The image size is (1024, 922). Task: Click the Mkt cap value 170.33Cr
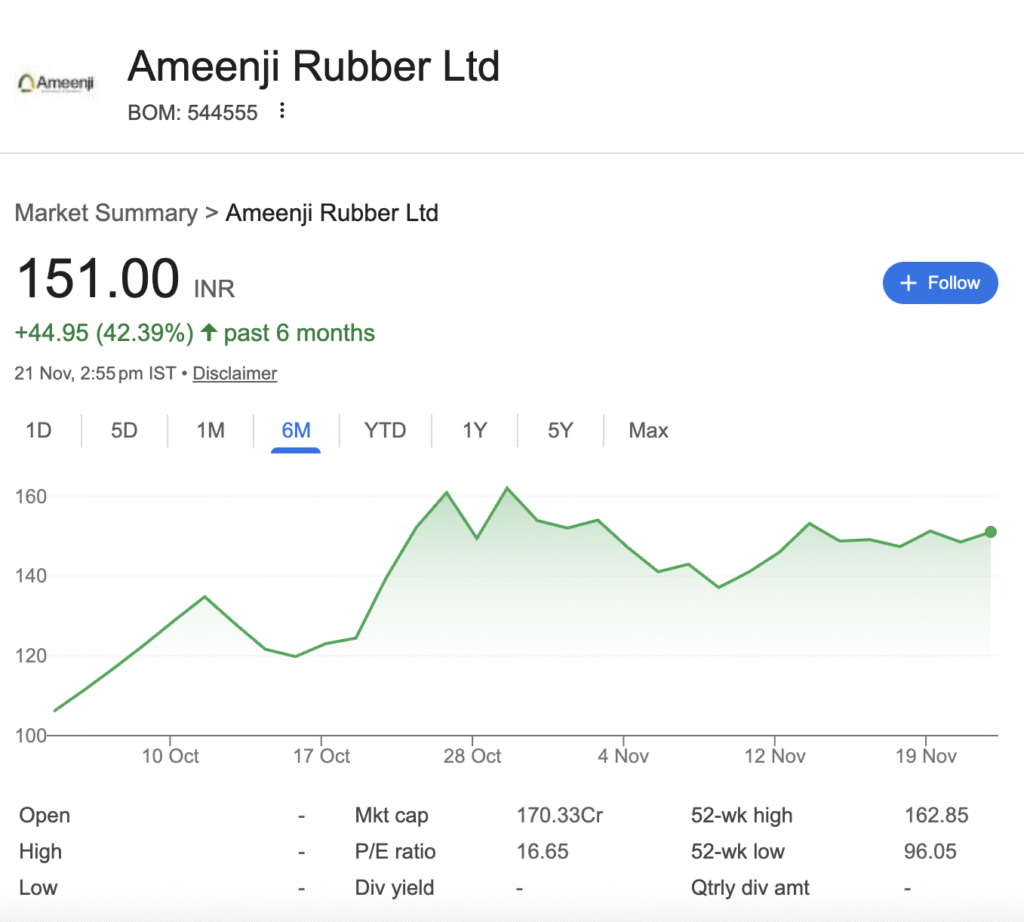click(559, 816)
